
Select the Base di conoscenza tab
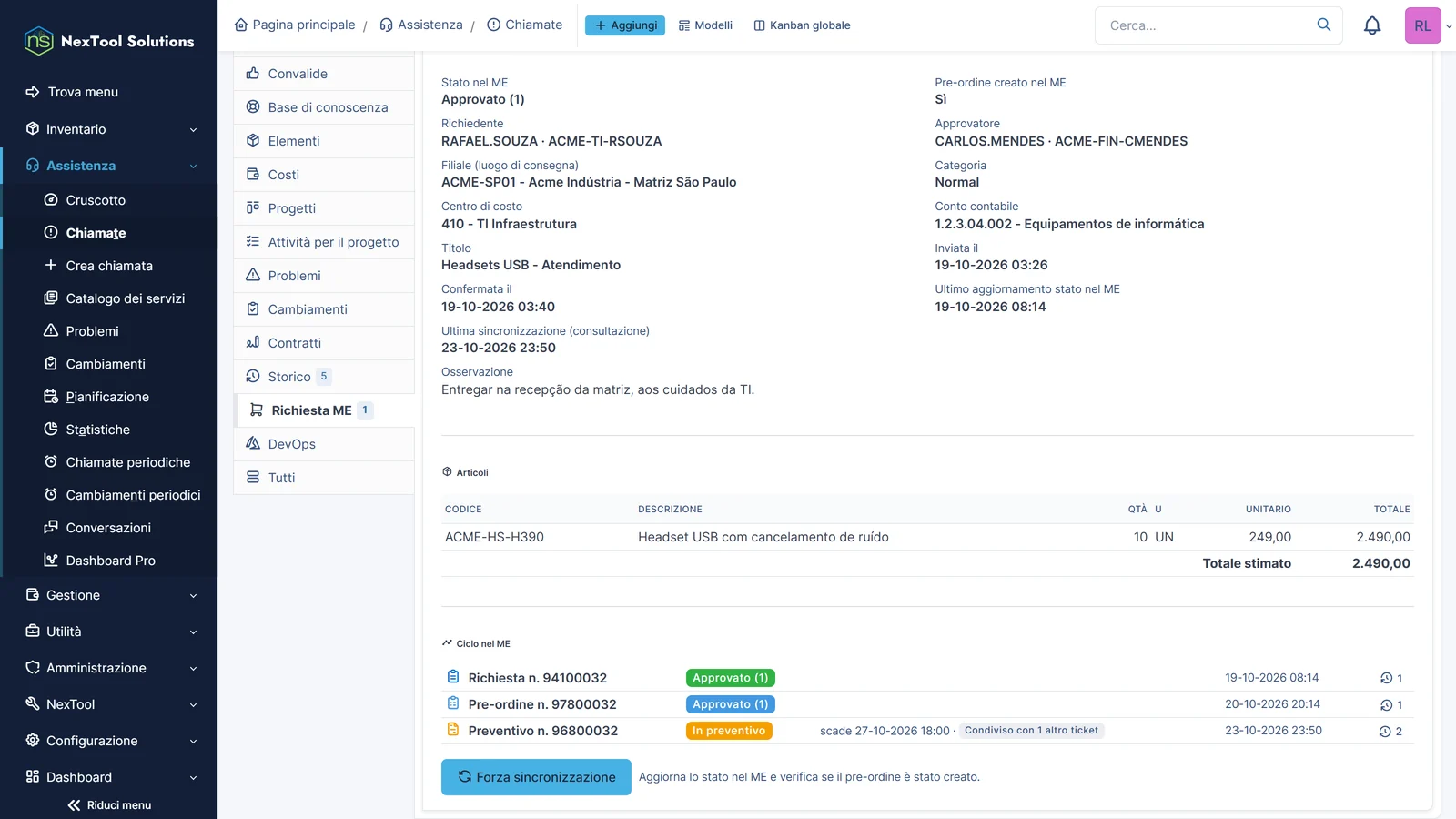pos(325,107)
